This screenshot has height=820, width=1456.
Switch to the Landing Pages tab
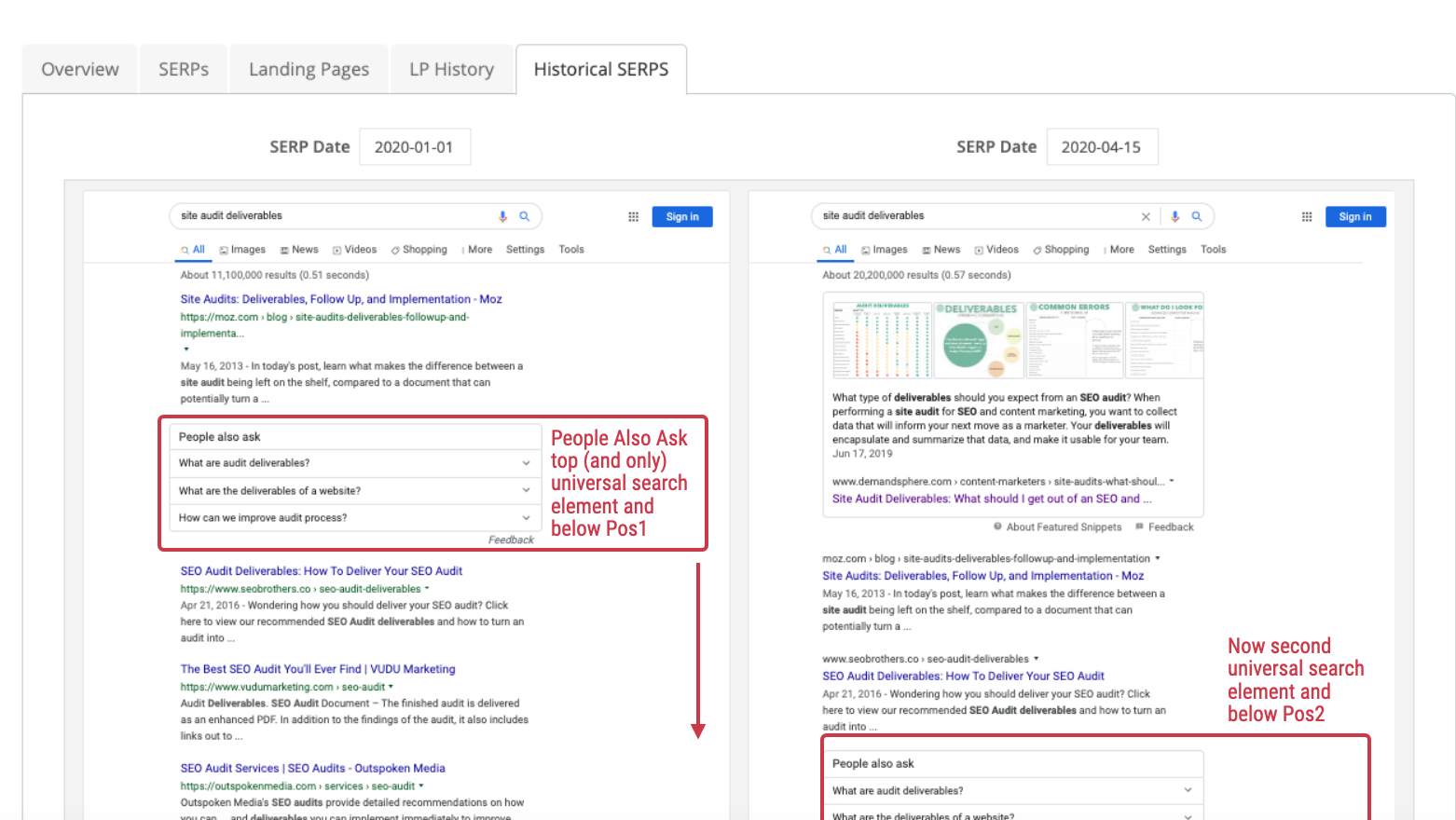(x=309, y=70)
